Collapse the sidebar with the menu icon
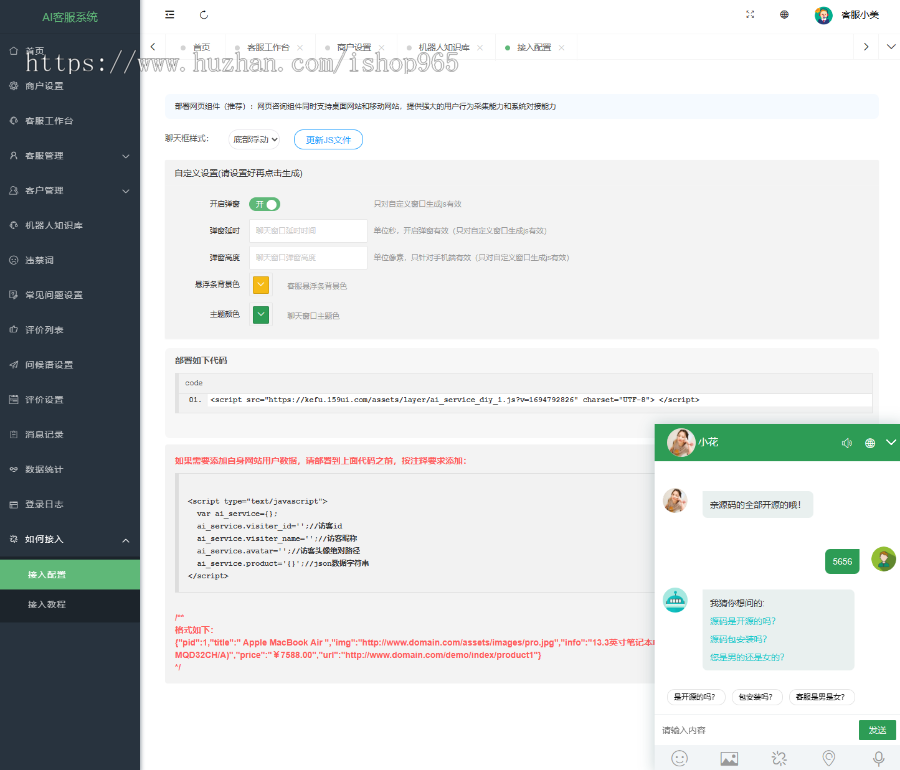 170,15
